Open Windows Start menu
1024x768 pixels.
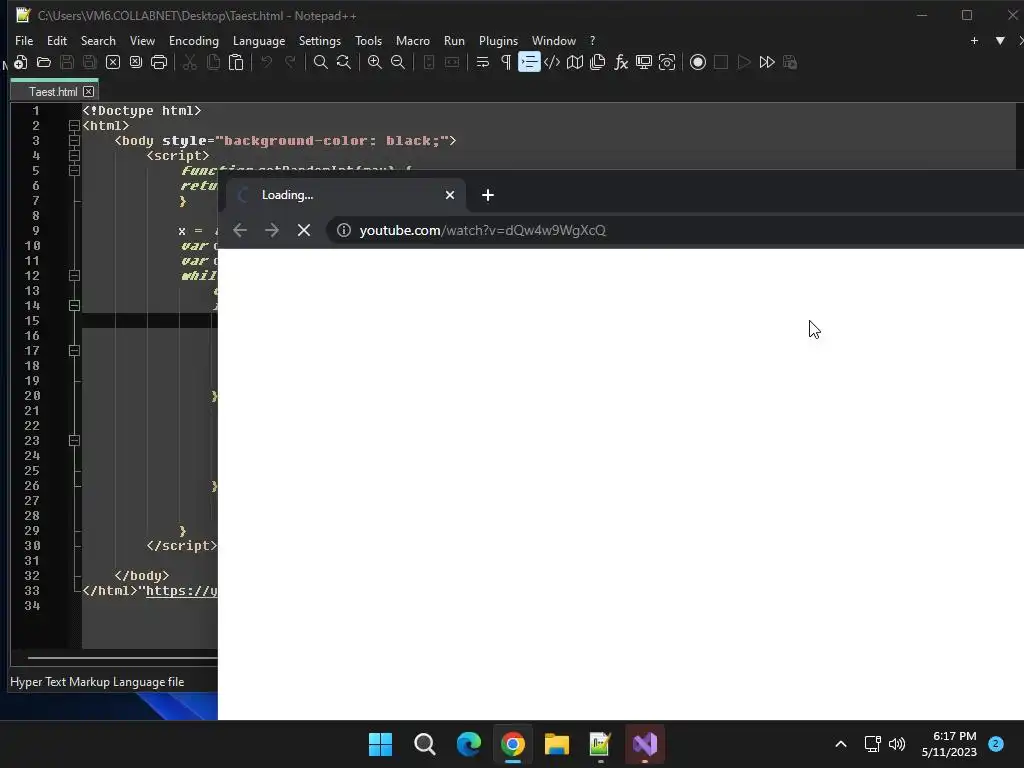pos(380,744)
